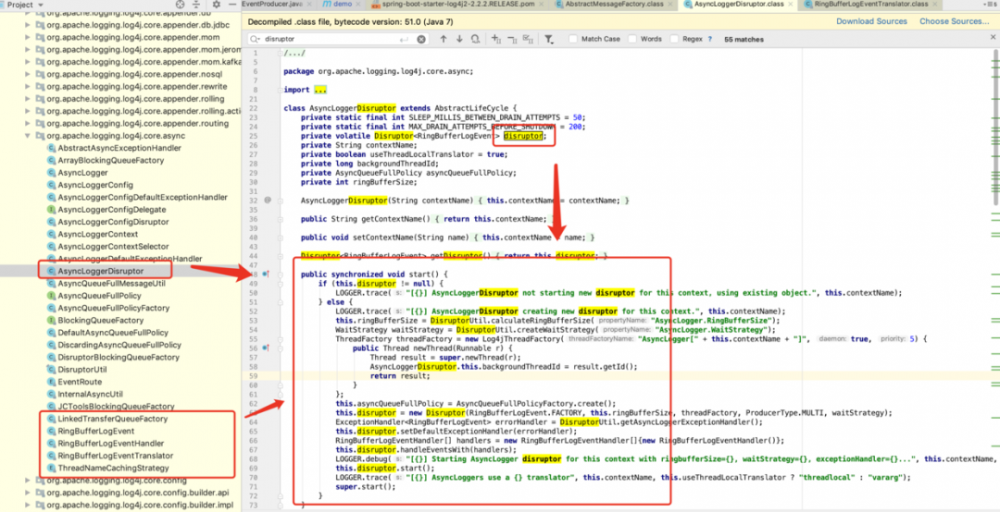Image resolution: width=1000 pixels, height=512 pixels.
Task: Toggle the Words checkbox
Action: [x=634, y=39]
